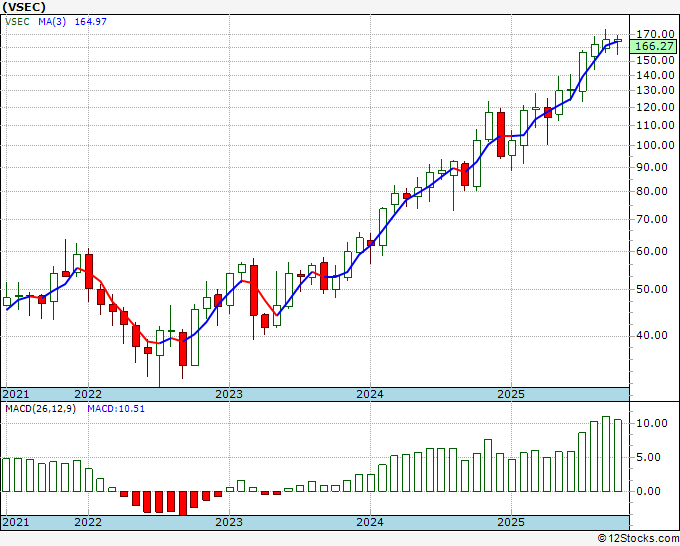680x546 pixels.
Task: Click the 100.00 price axis label
Action: click(655, 145)
